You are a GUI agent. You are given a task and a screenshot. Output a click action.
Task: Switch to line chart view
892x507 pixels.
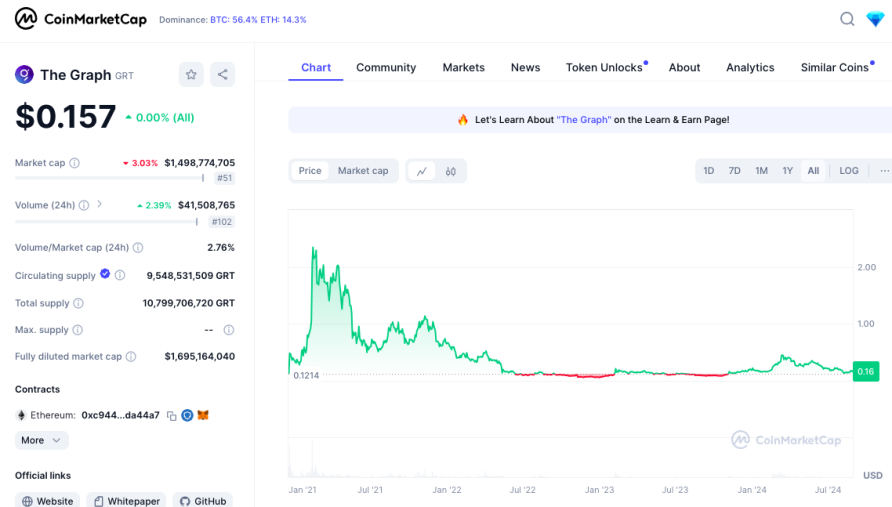pos(422,171)
